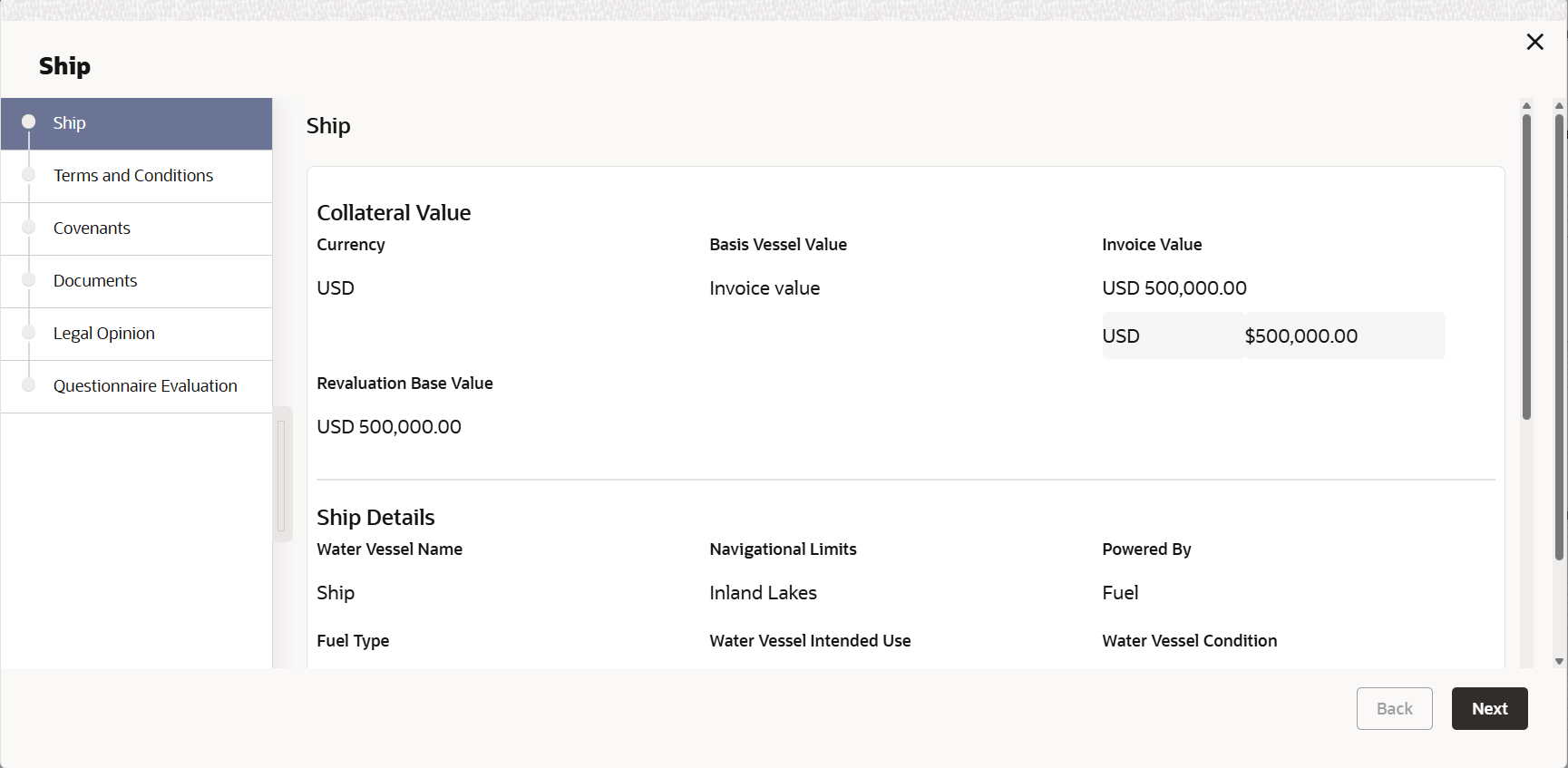Click the Questionnaire Evaluation step circle marker
The height and width of the screenshot is (768, 1568).
click(x=28, y=385)
